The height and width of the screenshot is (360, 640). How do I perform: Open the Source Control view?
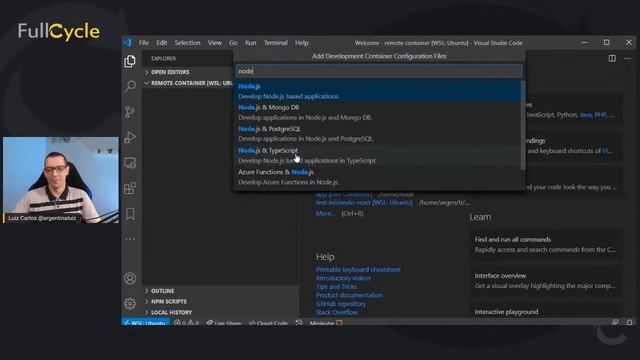point(130,112)
